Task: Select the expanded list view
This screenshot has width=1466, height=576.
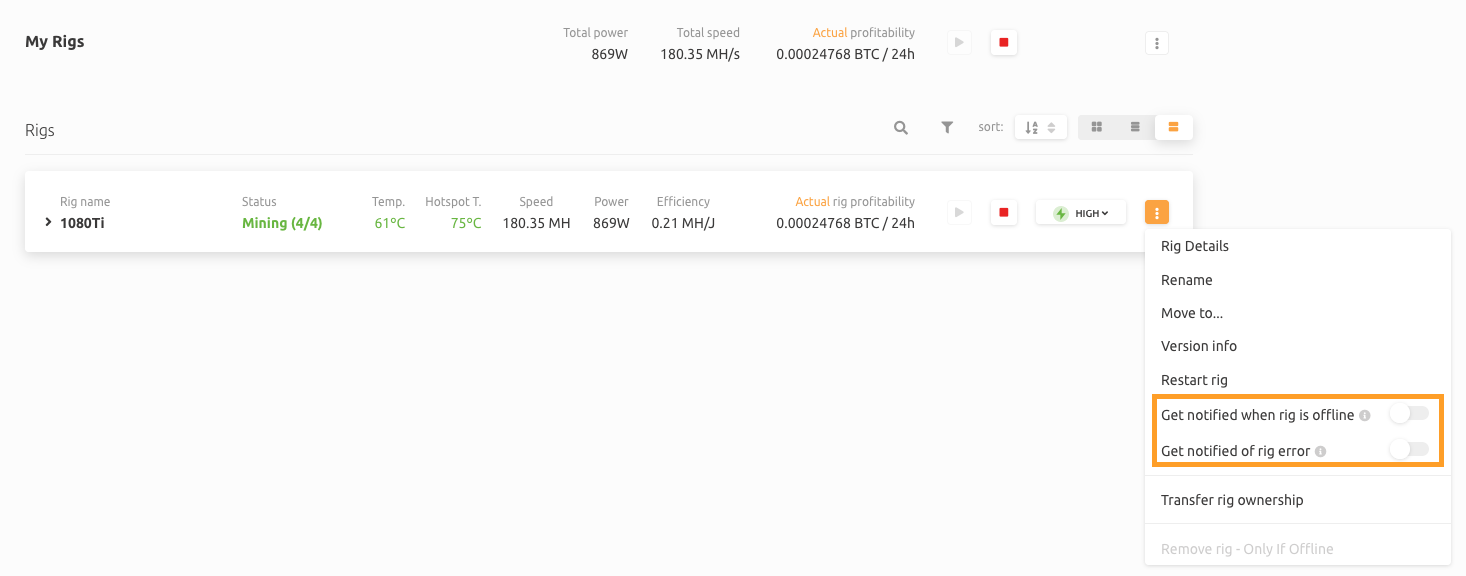Action: (x=1173, y=127)
